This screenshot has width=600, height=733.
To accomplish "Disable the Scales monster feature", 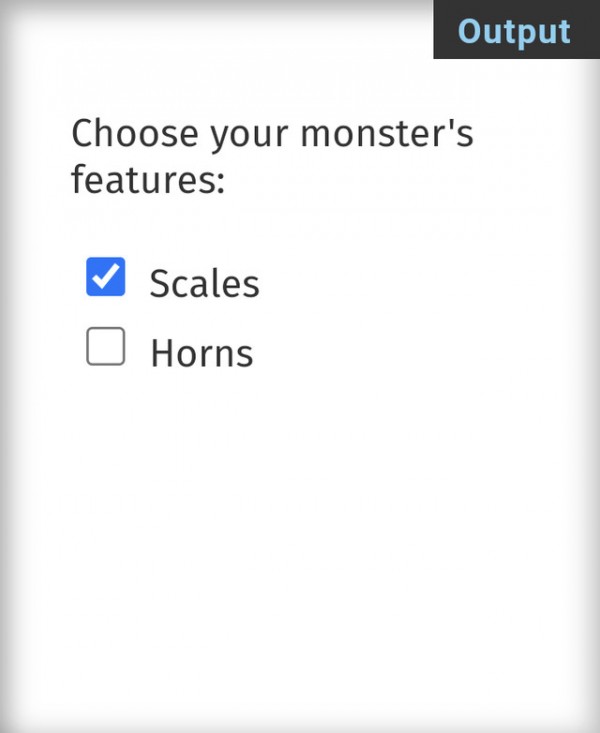I will 106,277.
